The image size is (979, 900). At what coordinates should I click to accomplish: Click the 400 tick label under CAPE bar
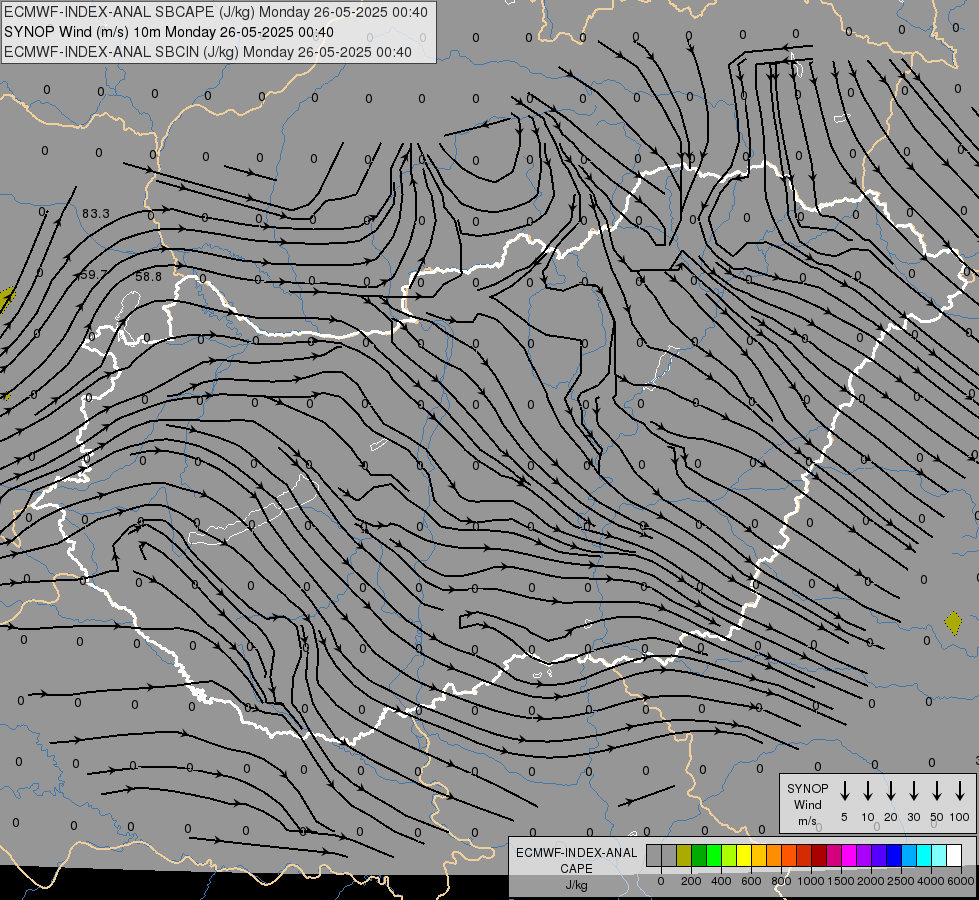(x=721, y=881)
